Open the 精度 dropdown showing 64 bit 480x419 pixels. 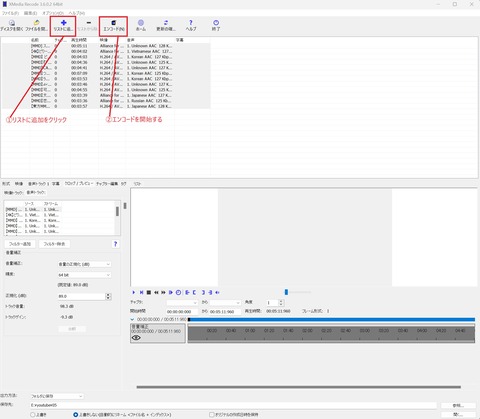point(84,275)
